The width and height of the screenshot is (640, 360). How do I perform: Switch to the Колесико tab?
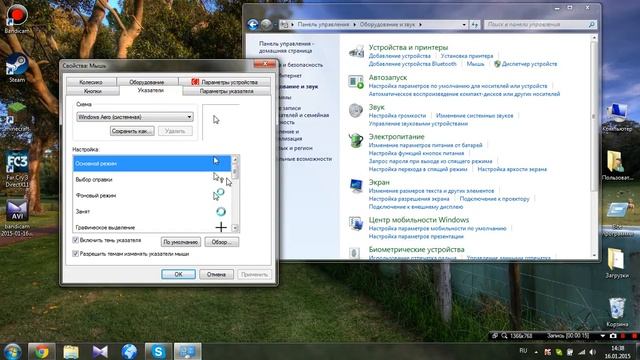pos(91,82)
